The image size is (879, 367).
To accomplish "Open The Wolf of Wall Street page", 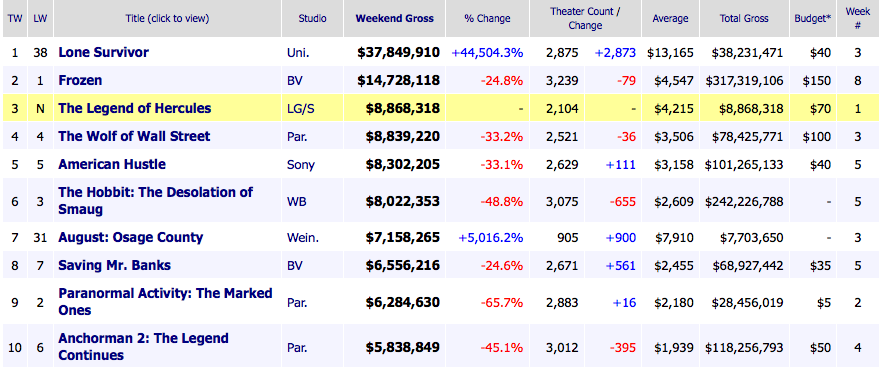I will pyautogui.click(x=134, y=136).
